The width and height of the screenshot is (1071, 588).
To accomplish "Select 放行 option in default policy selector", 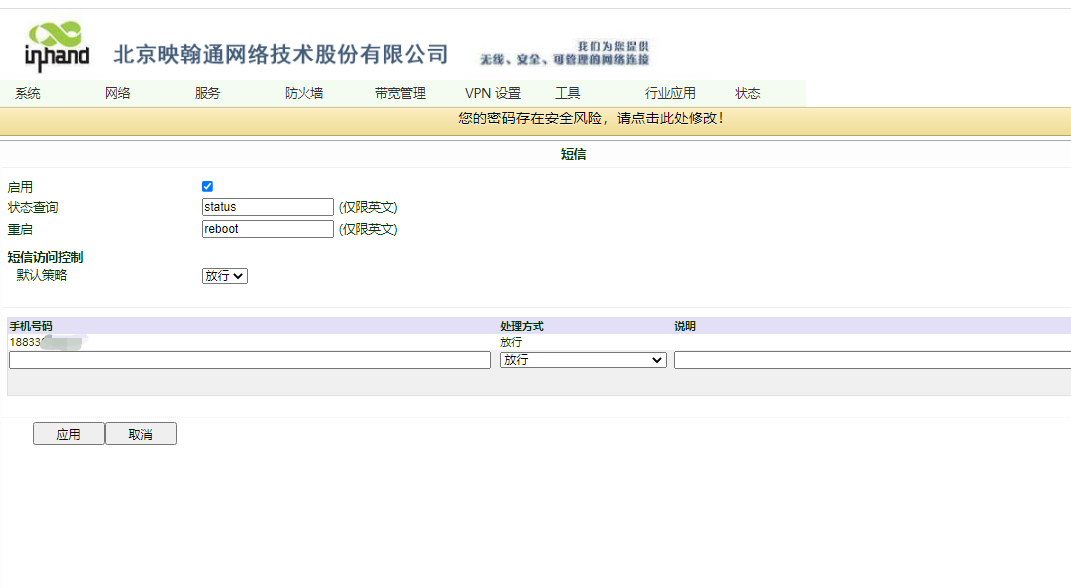I will tap(224, 276).
